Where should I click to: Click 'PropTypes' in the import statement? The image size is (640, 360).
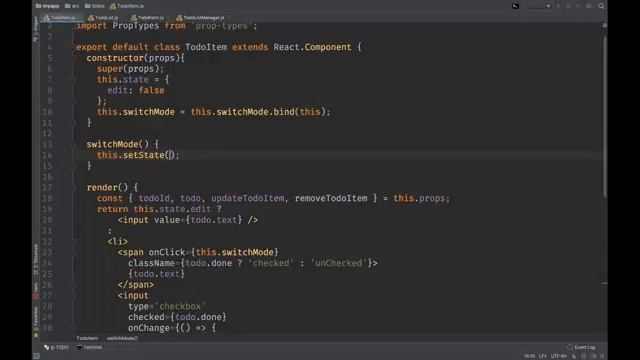coord(136,26)
